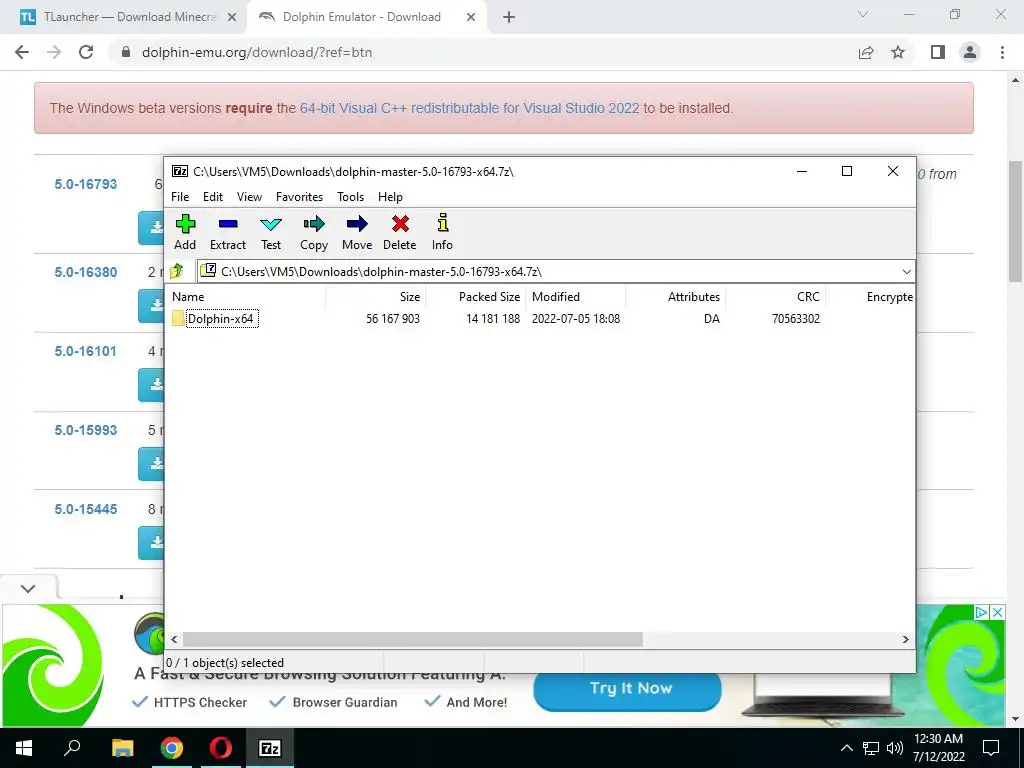Click the browser back arrow
This screenshot has width=1024, height=768.
click(x=22, y=52)
